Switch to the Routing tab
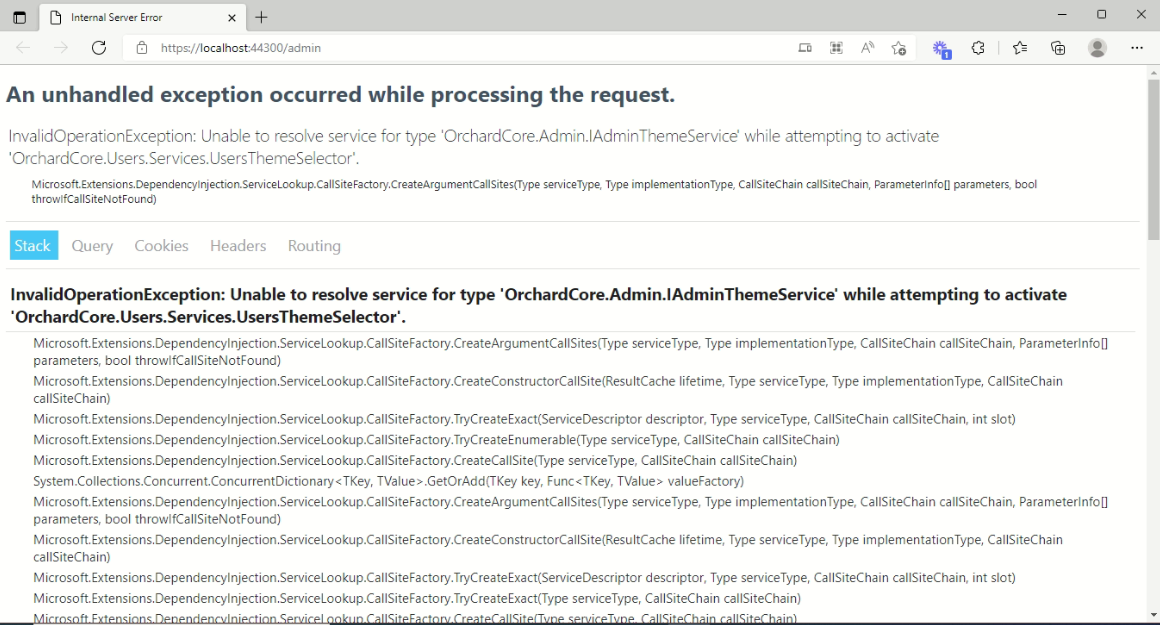 314,246
